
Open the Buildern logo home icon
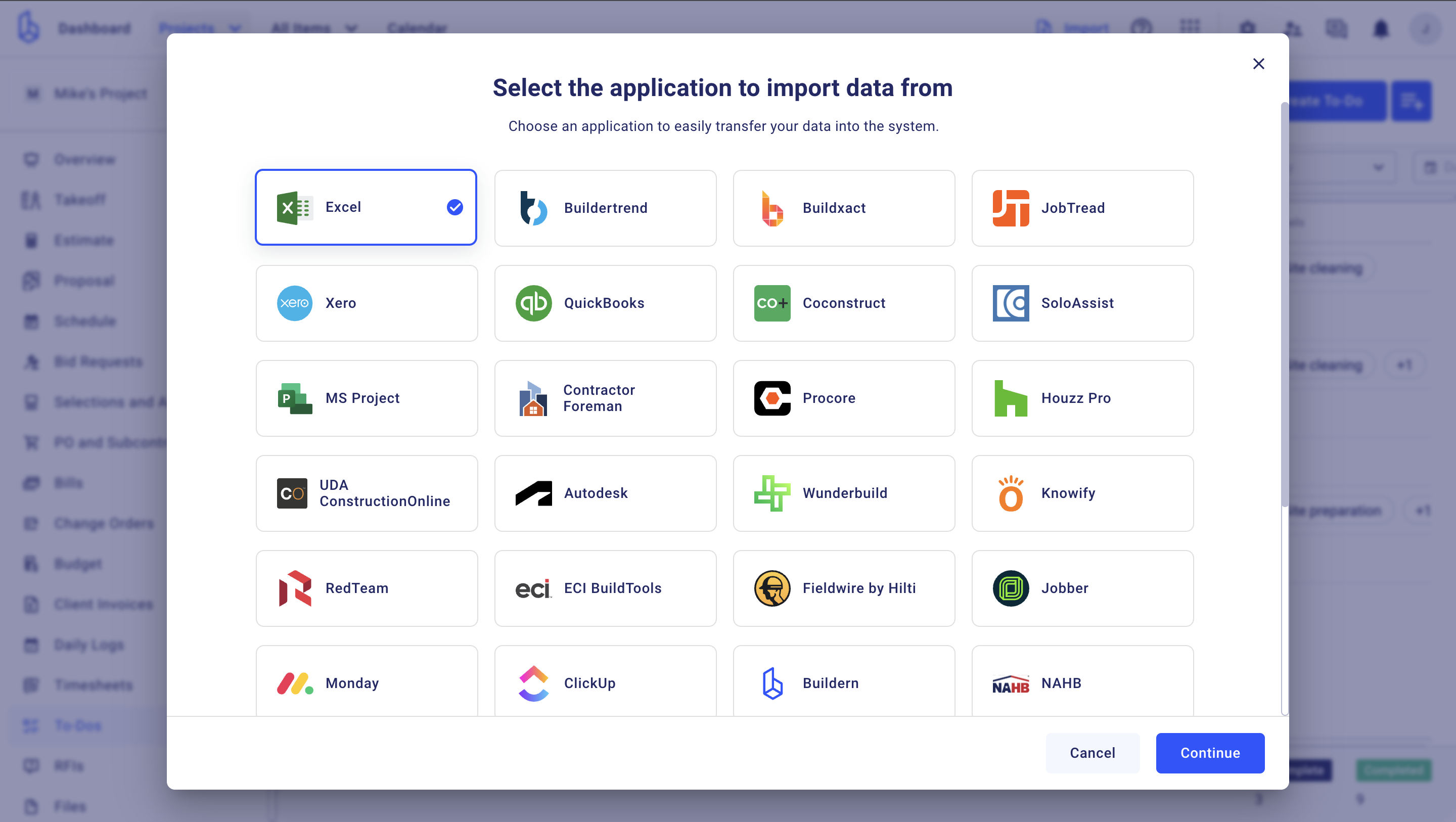(28, 27)
